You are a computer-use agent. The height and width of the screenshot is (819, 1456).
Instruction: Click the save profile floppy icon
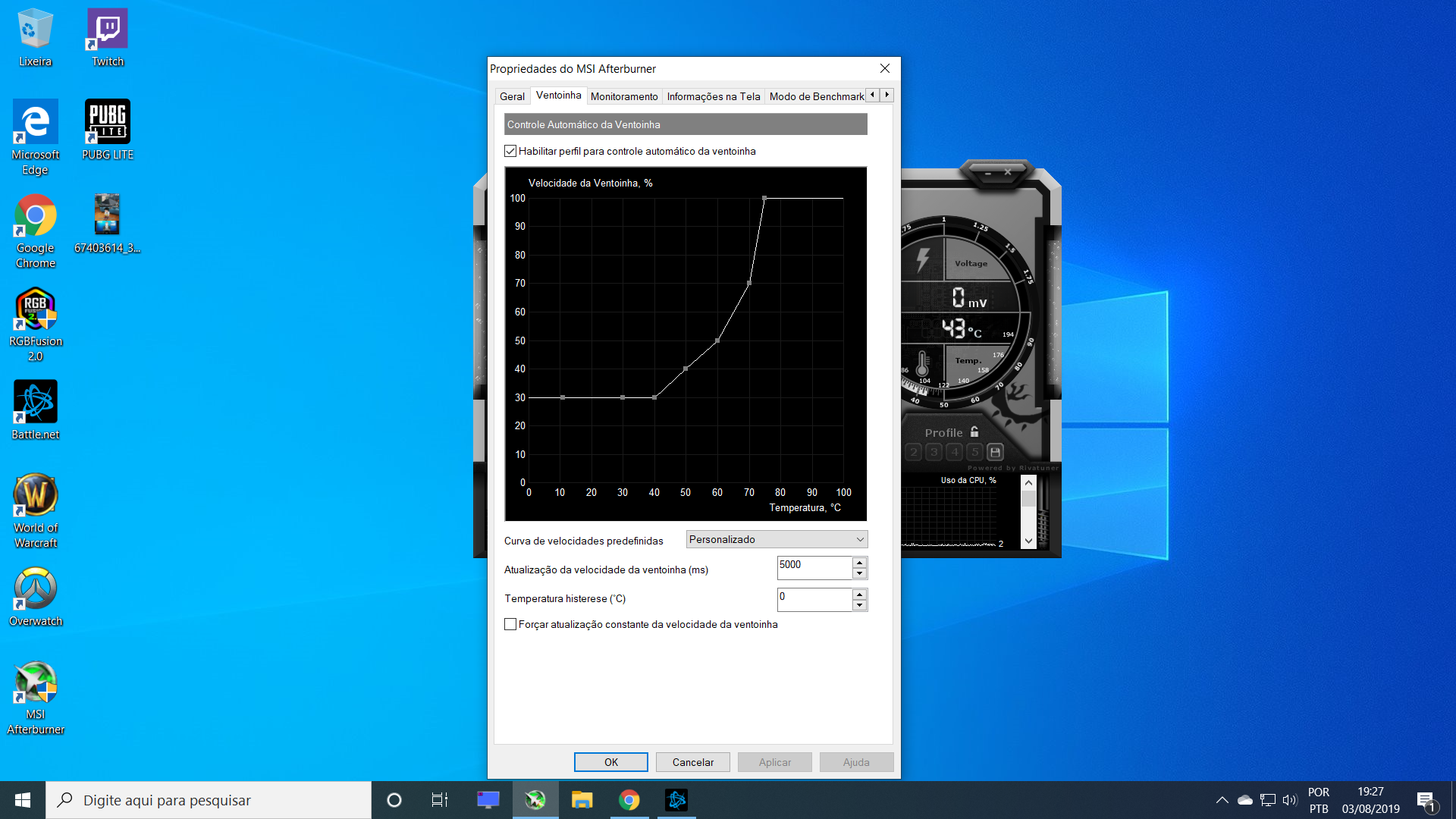(x=996, y=452)
